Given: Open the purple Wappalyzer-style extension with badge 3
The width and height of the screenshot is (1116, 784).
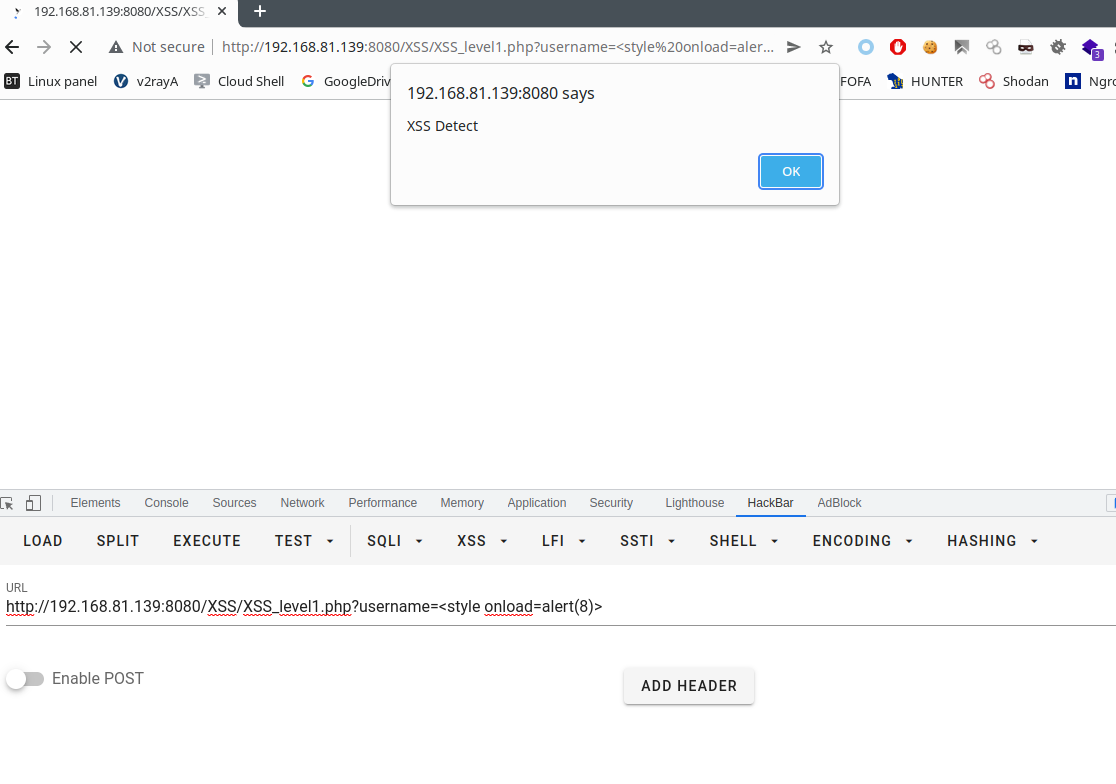Looking at the screenshot, I should point(1090,46).
